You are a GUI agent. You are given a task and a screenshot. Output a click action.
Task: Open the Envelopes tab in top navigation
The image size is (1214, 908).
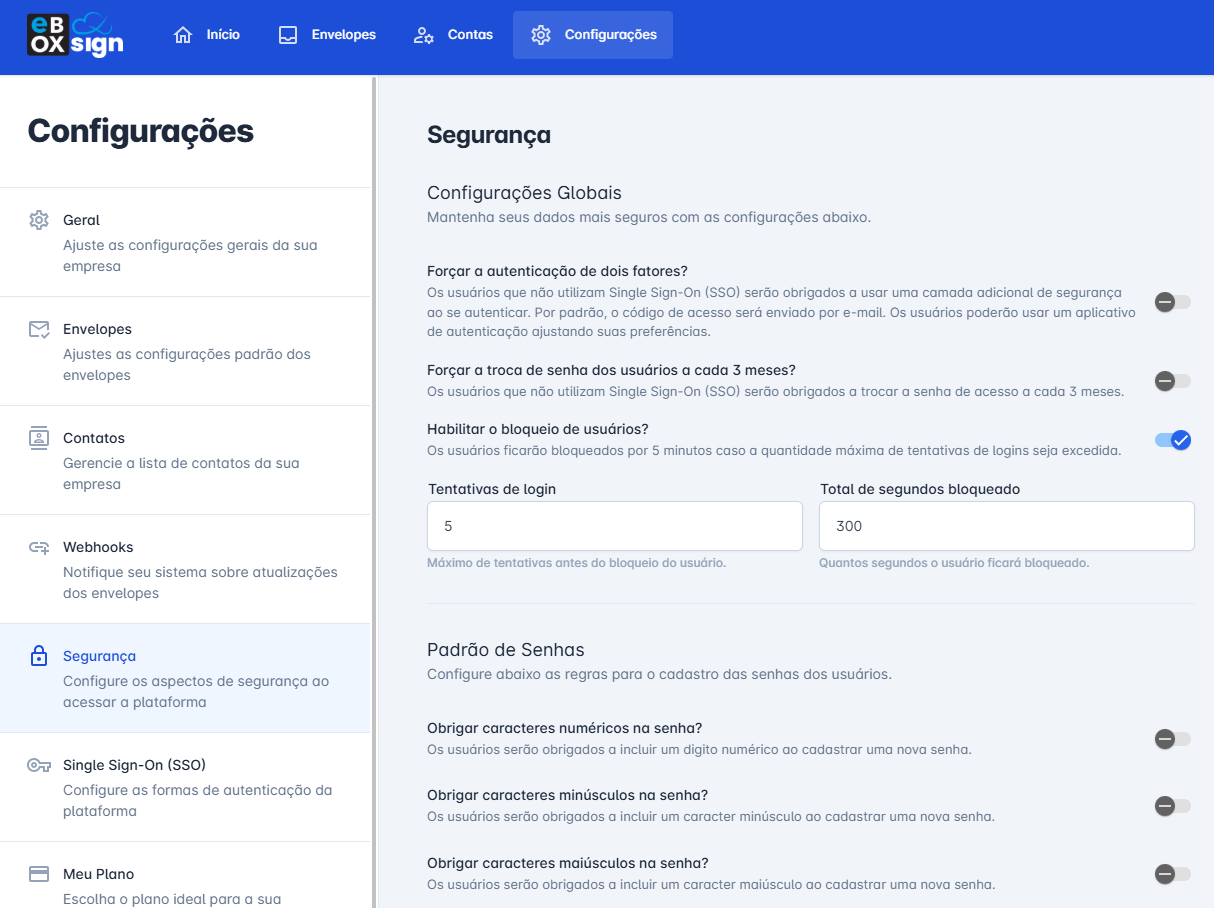327,34
